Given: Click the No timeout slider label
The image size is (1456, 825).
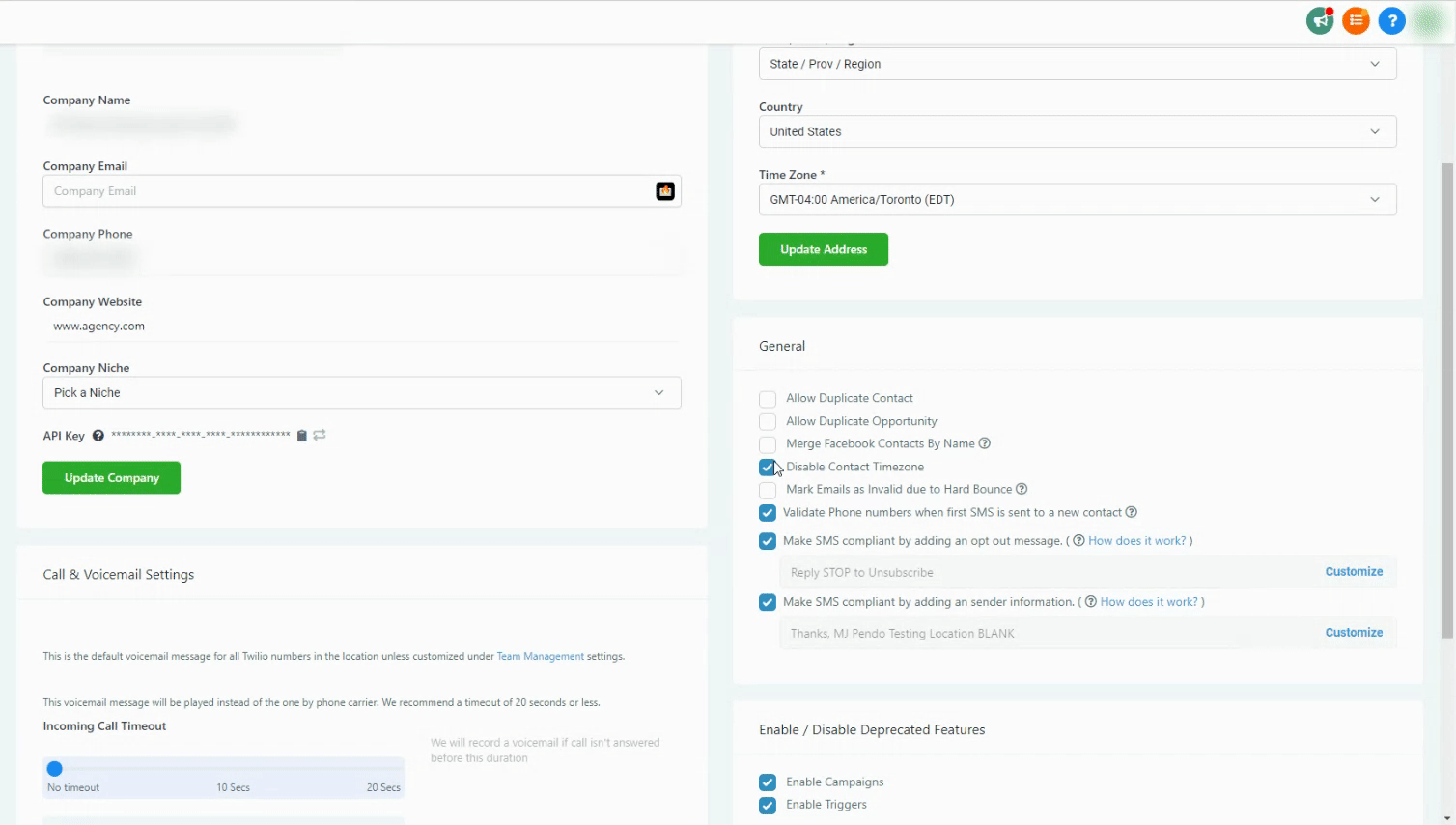Looking at the screenshot, I should (73, 788).
